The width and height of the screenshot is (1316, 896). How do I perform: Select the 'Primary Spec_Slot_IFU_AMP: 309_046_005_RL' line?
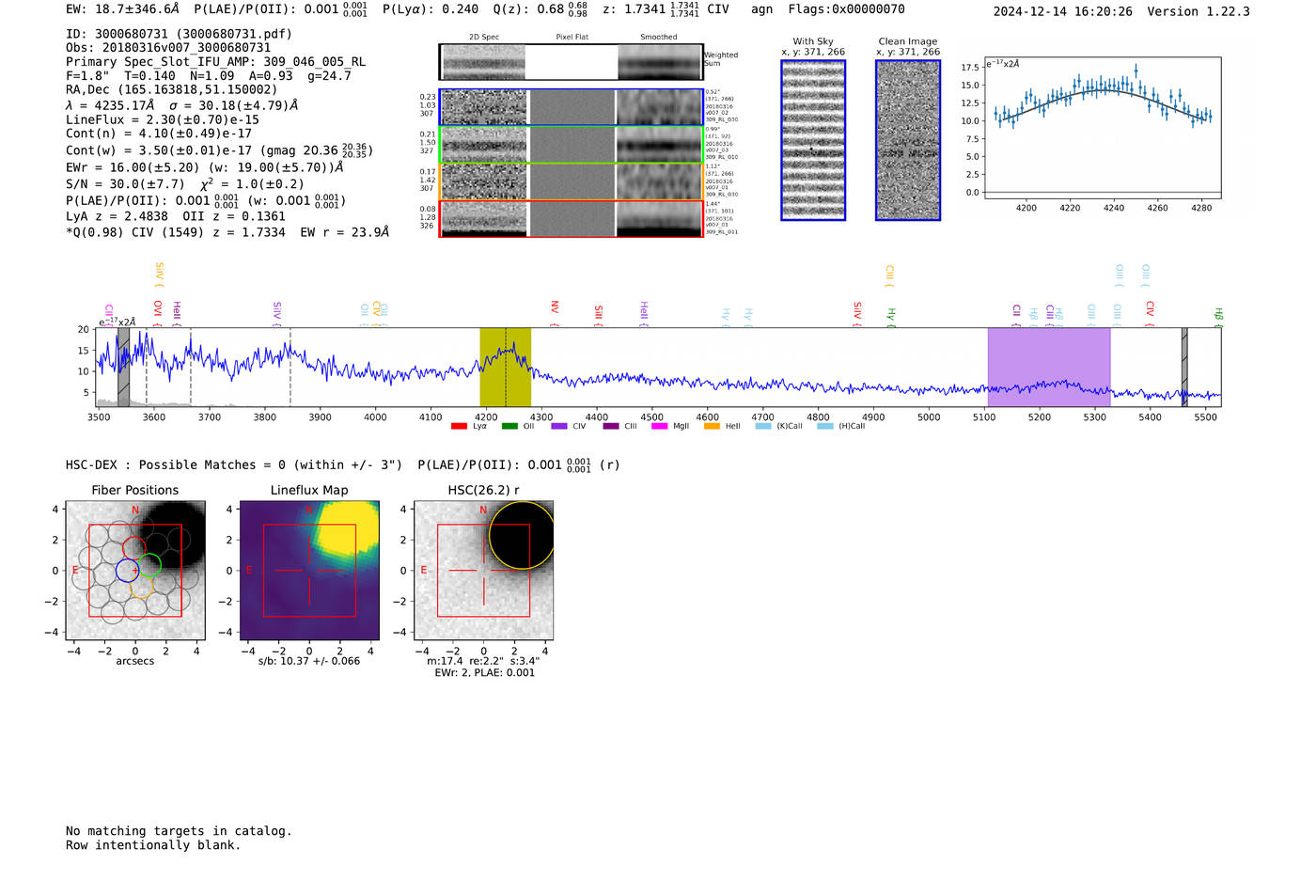pyautogui.click(x=215, y=62)
